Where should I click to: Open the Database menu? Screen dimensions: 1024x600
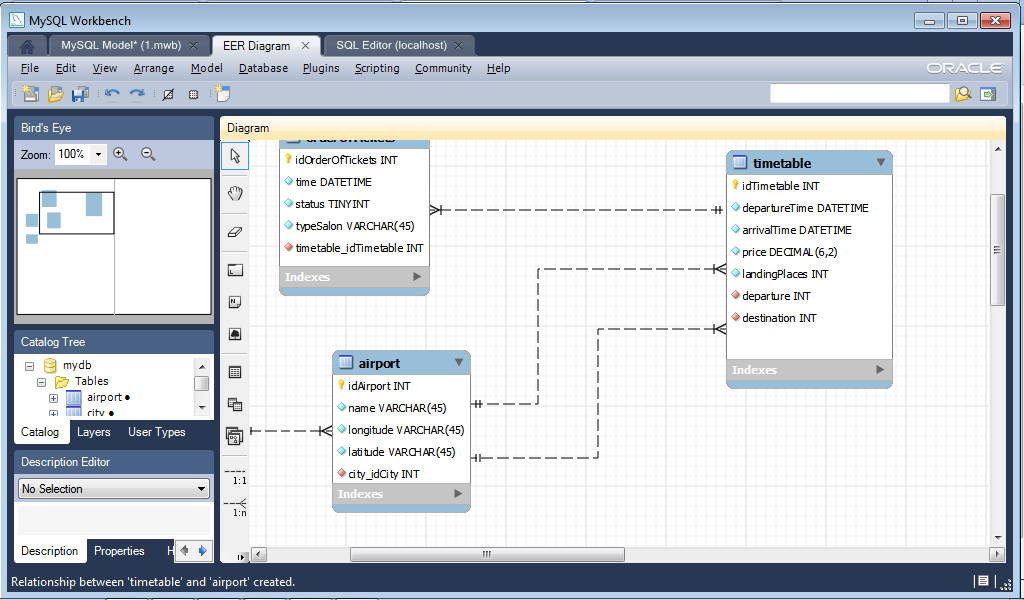coord(263,68)
